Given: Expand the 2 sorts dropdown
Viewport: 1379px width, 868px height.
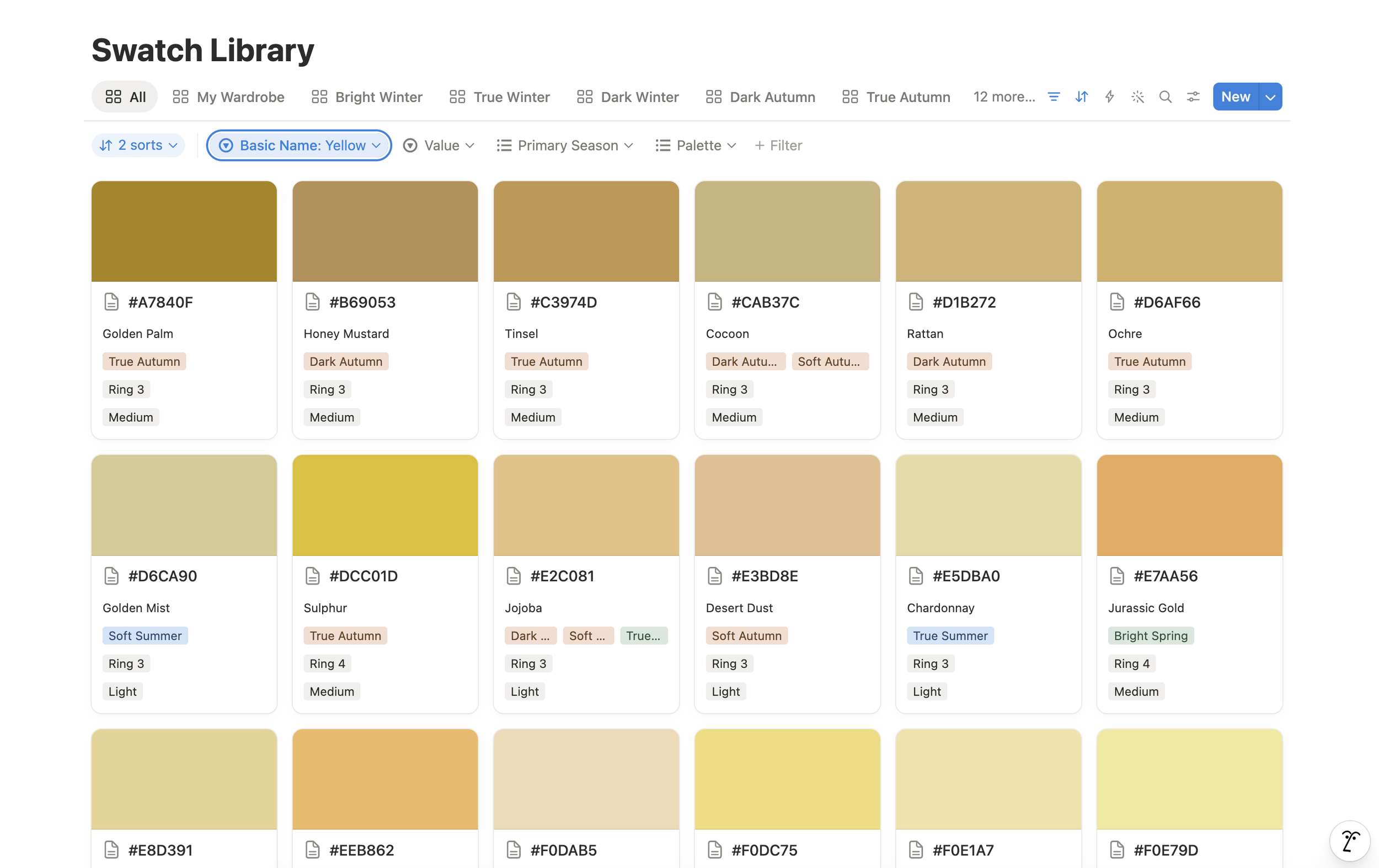Looking at the screenshot, I should coord(138,146).
